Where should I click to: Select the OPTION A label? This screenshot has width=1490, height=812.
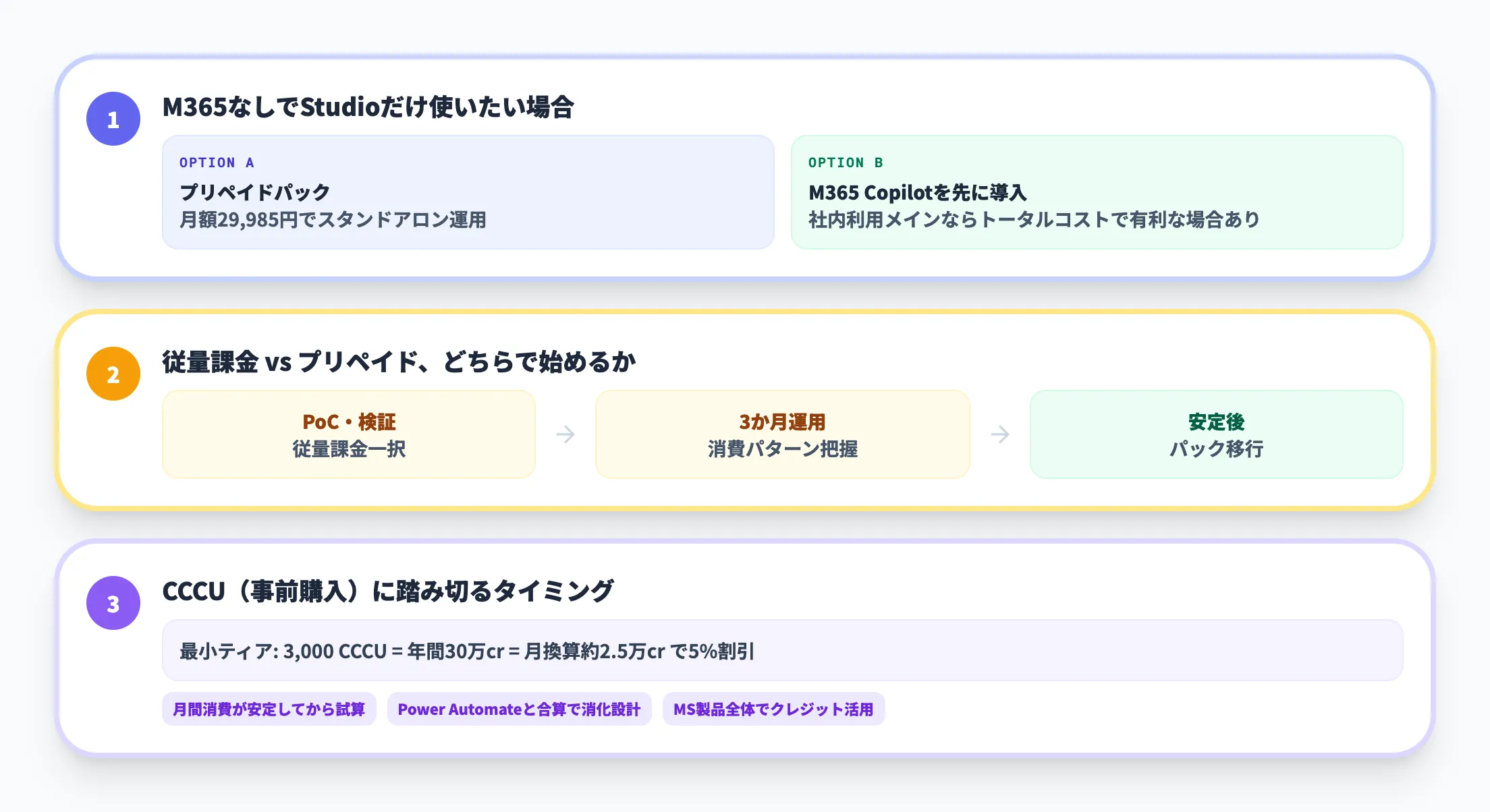coord(217,163)
